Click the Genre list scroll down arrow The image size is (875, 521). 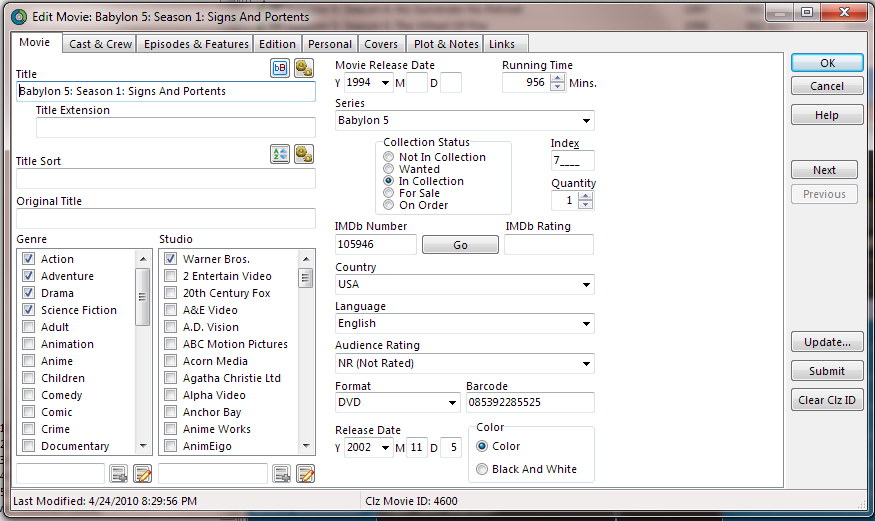[143, 446]
